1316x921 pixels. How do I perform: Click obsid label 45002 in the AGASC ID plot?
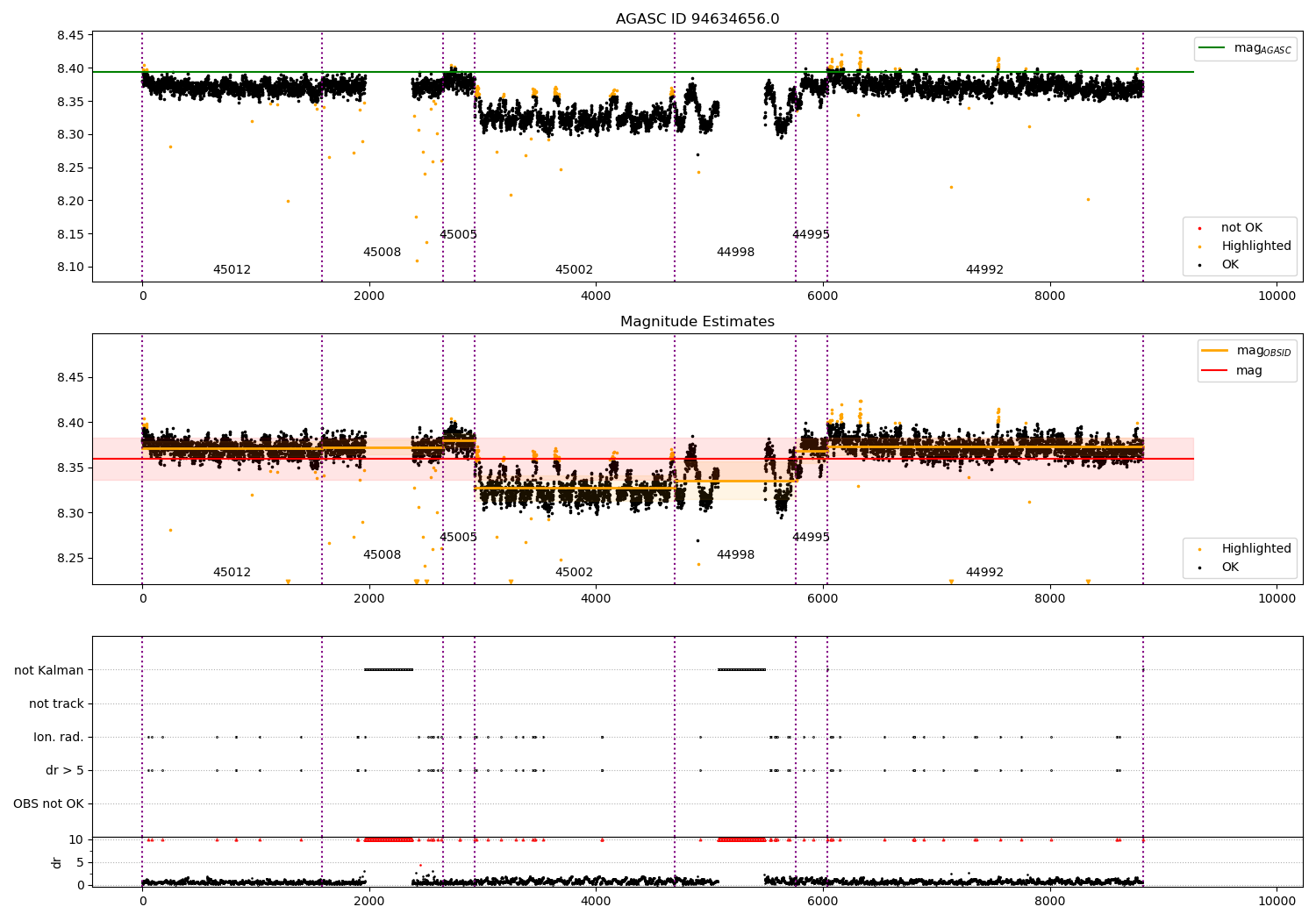[574, 270]
